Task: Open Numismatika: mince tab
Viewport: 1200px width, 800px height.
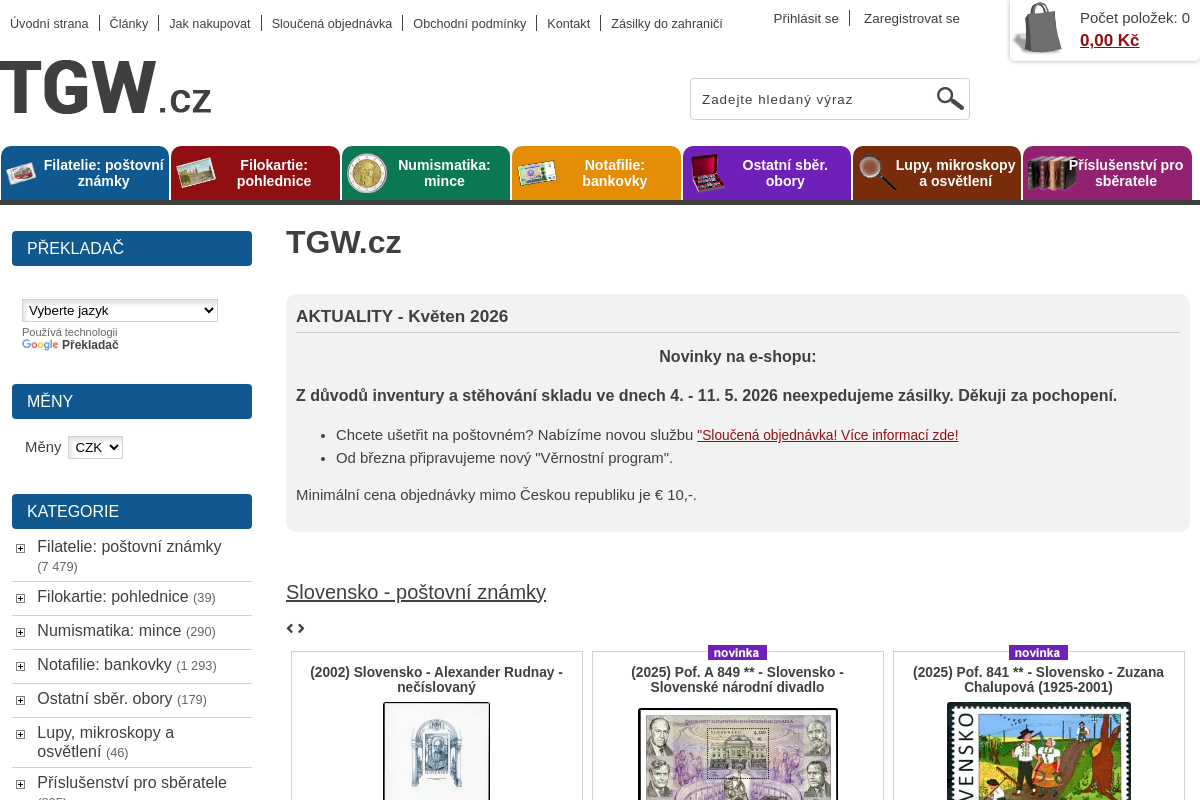Action: [x=426, y=173]
